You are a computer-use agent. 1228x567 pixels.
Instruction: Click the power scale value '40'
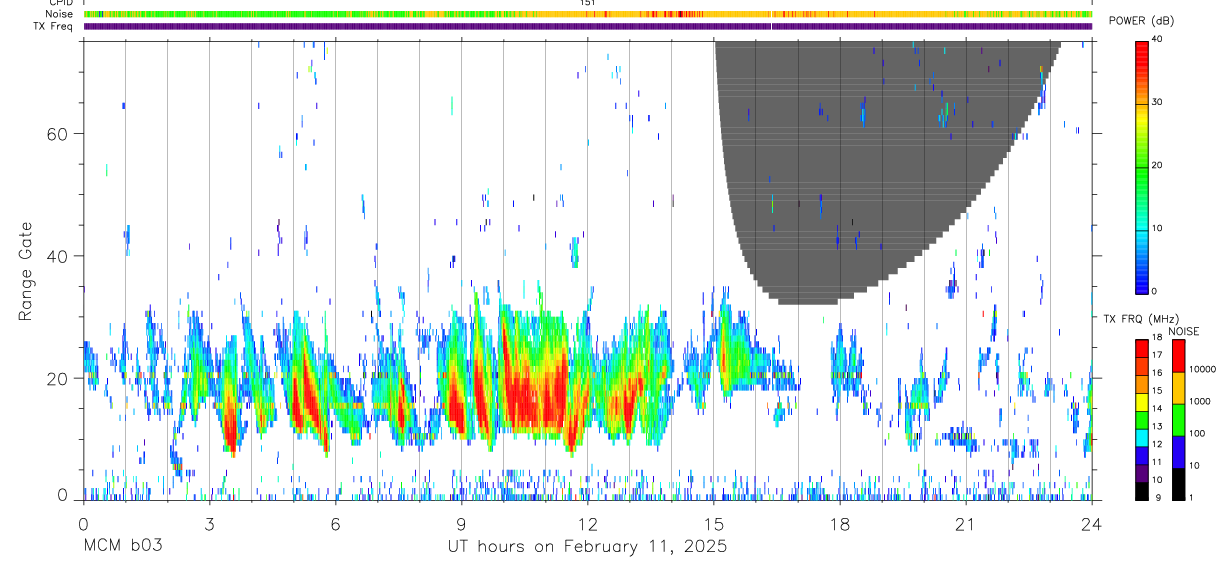[1157, 40]
